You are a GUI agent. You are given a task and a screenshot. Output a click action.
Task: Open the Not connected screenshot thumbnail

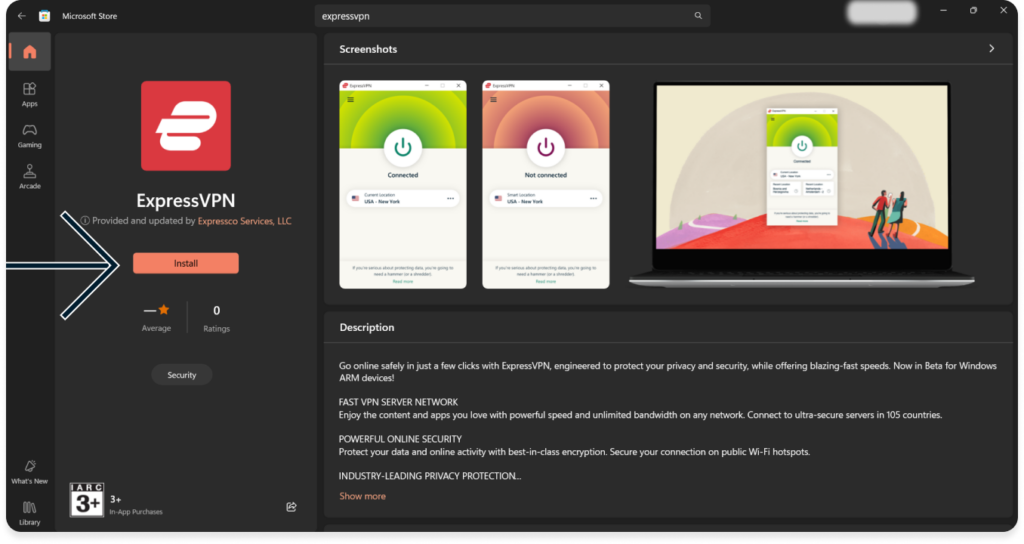pyautogui.click(x=545, y=184)
